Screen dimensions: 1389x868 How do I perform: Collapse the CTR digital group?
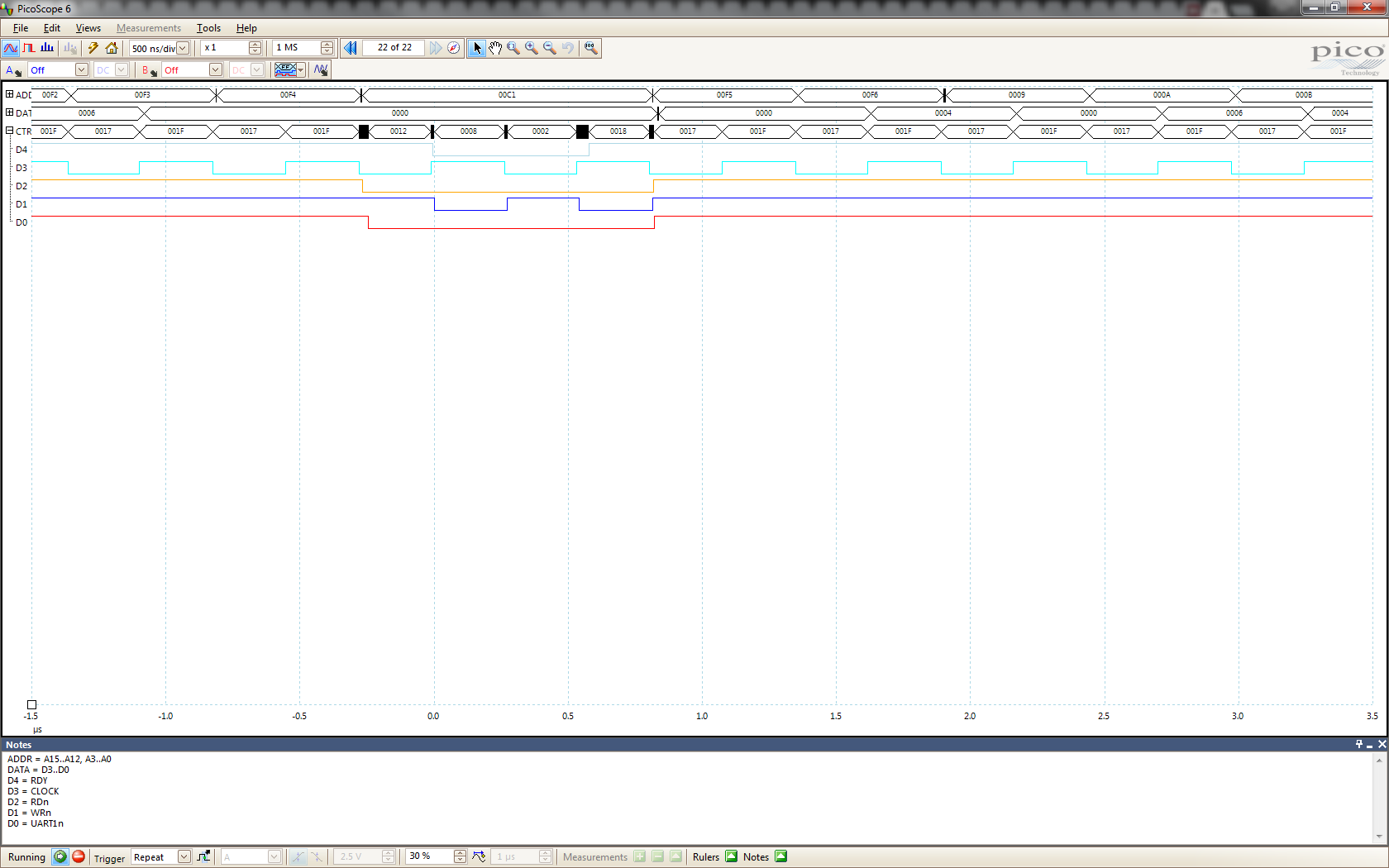(x=9, y=131)
